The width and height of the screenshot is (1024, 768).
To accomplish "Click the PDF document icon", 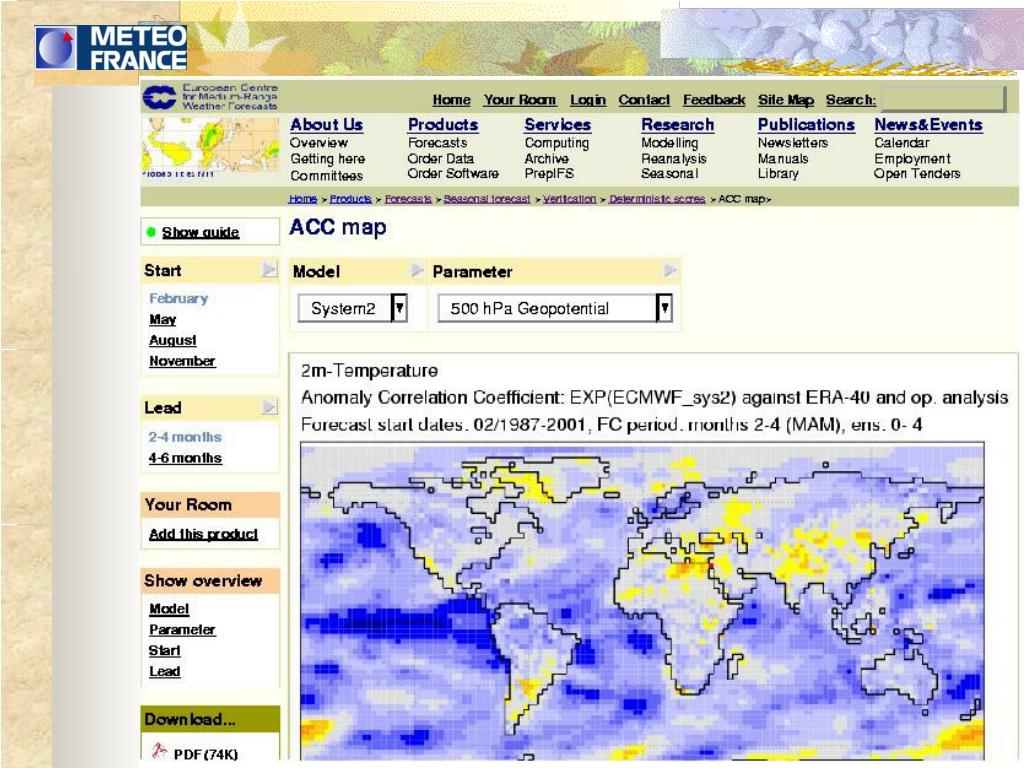I will [x=159, y=751].
